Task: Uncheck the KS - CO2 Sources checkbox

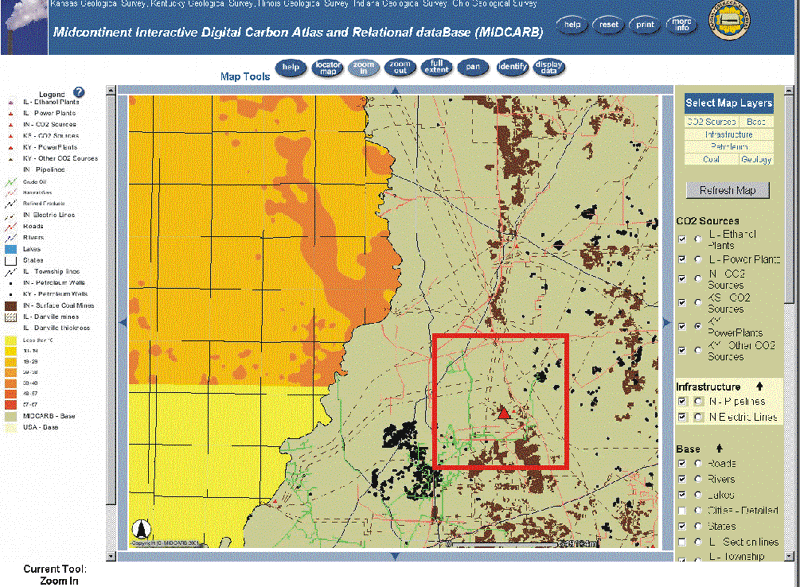Action: point(682,302)
